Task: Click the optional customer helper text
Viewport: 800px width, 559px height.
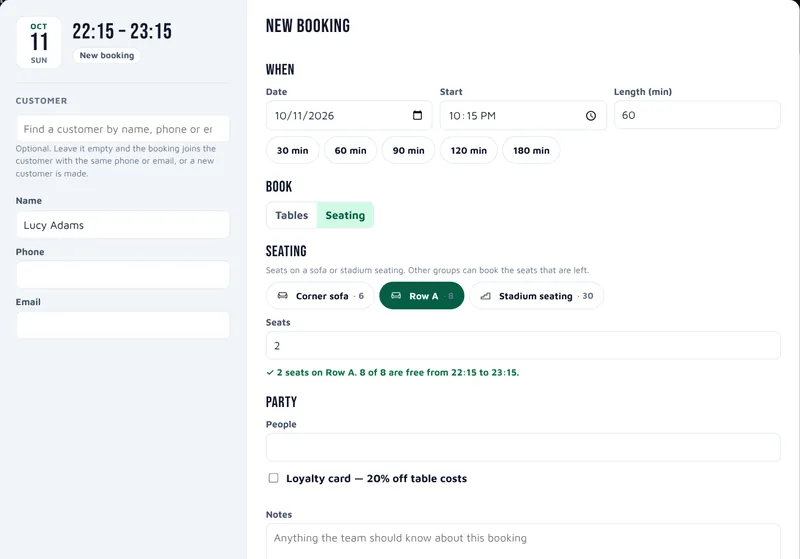Action: 116,161
